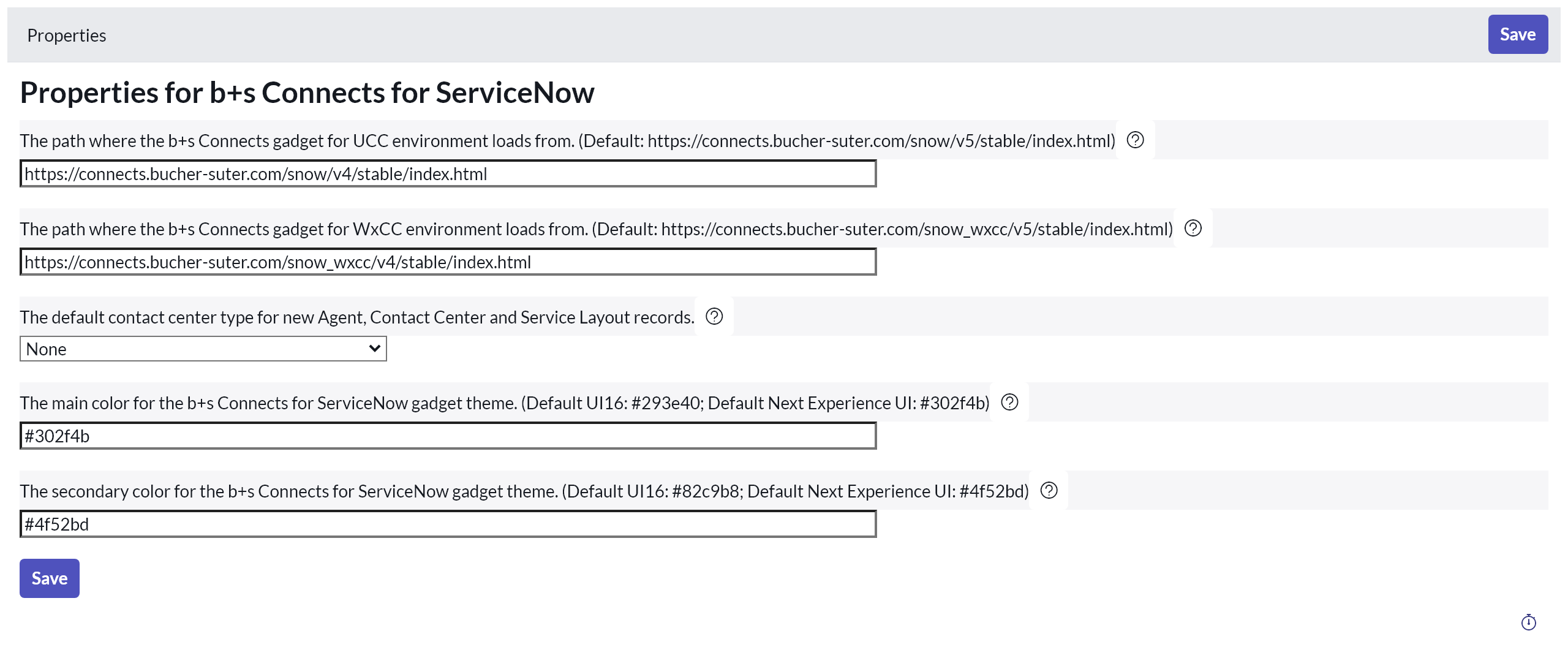Open help icon for WxCC gadget path

click(x=1193, y=229)
